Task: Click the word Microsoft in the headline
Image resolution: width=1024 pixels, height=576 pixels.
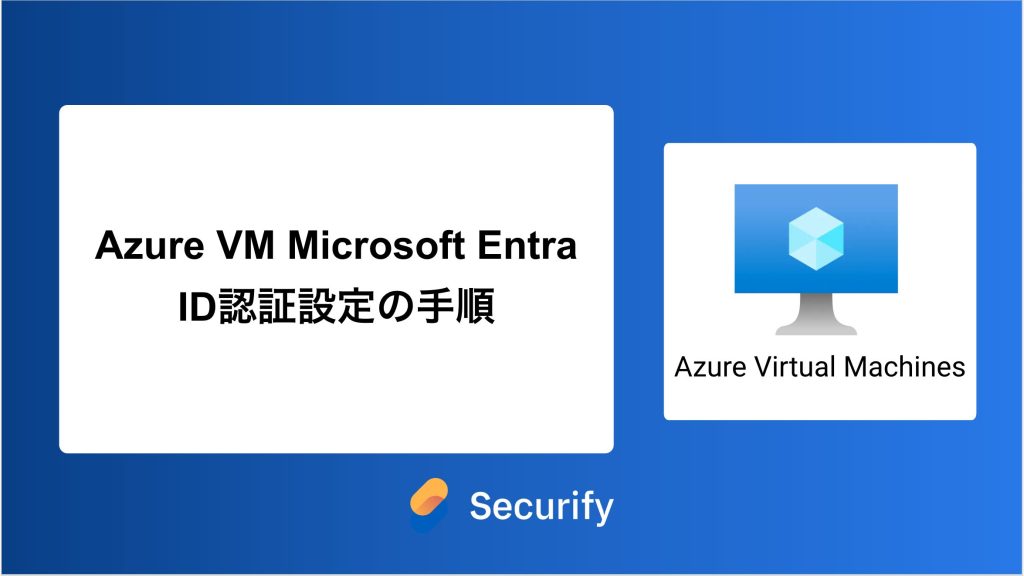Action: (x=376, y=246)
